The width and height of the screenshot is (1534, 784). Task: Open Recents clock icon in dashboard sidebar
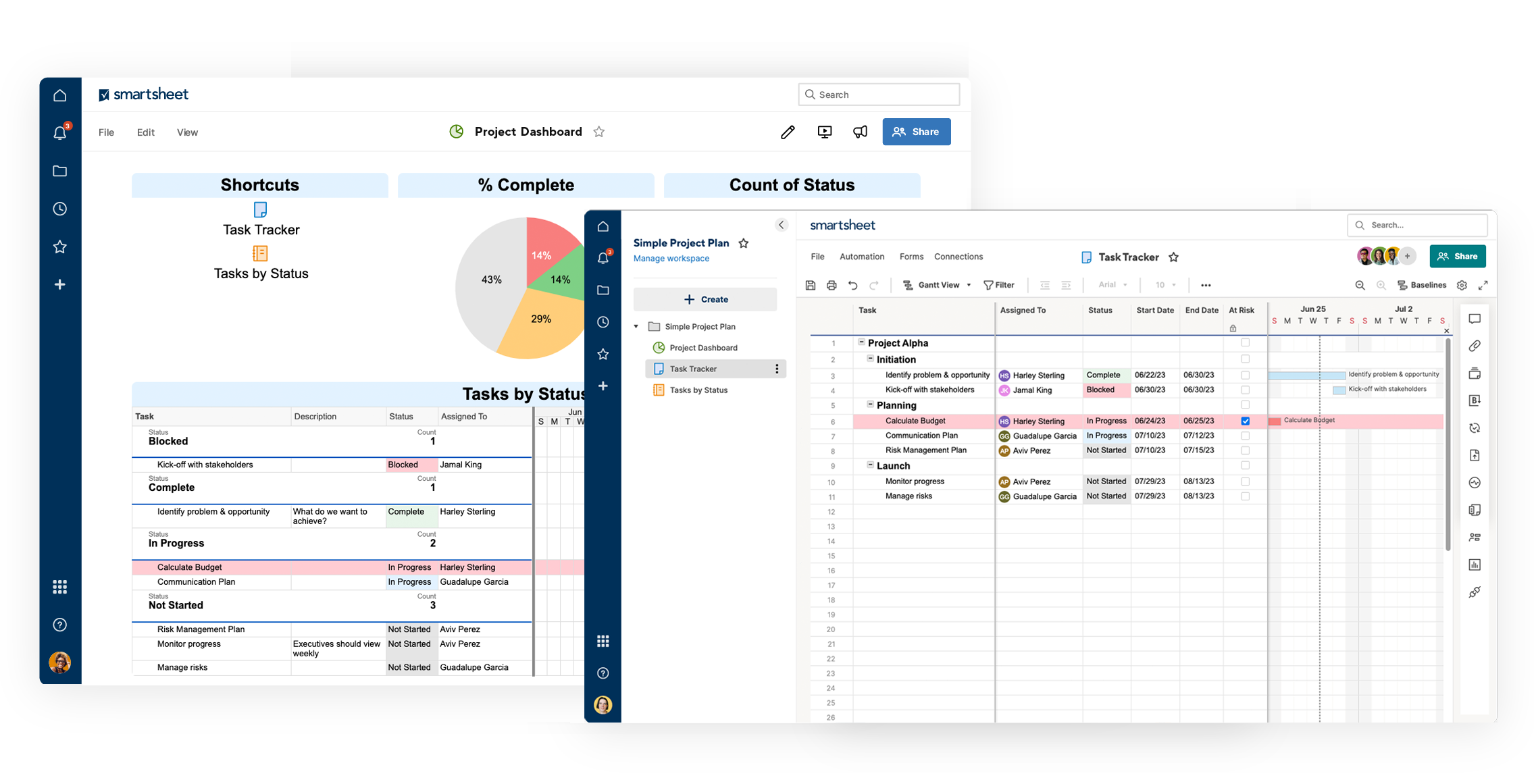[x=60, y=209]
